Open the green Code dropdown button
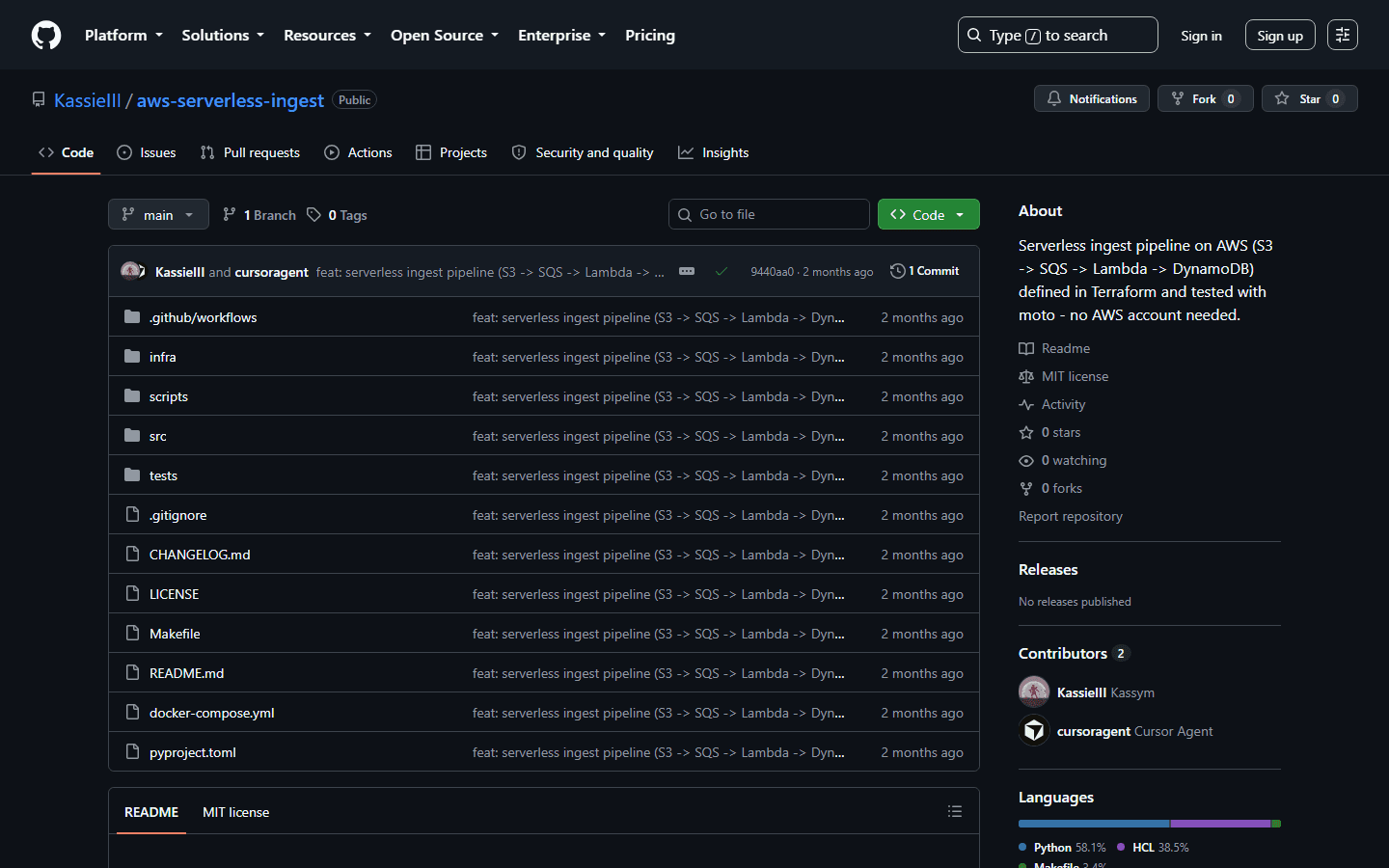Image resolution: width=1389 pixels, height=868 pixels. click(x=929, y=214)
